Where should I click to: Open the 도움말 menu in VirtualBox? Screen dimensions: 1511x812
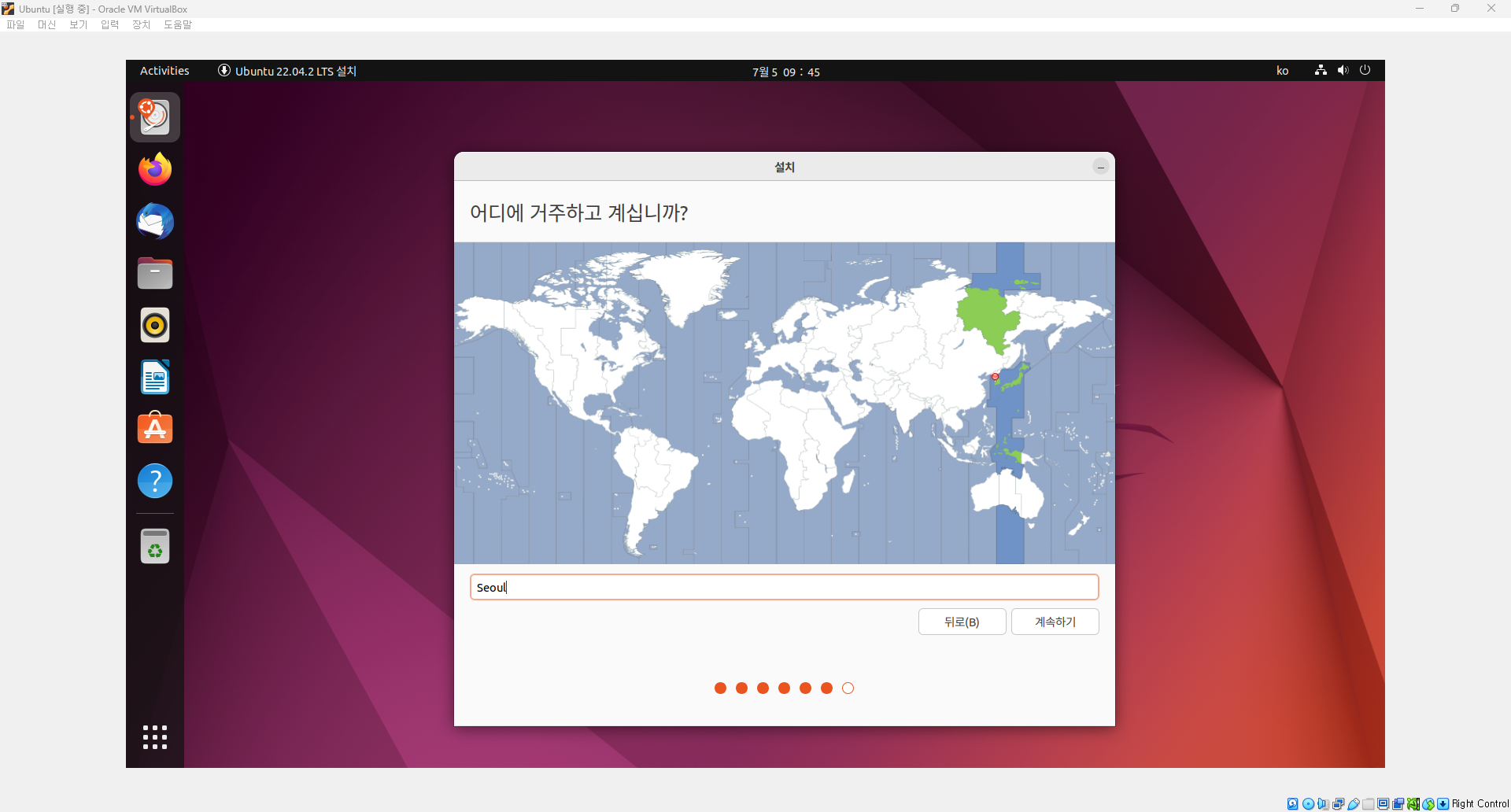[x=178, y=24]
